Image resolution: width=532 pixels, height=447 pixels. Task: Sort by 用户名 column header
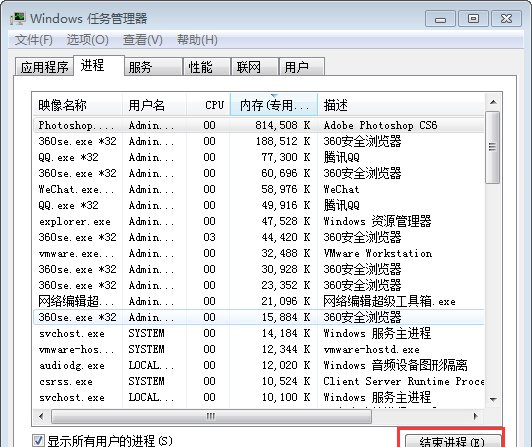click(x=154, y=105)
